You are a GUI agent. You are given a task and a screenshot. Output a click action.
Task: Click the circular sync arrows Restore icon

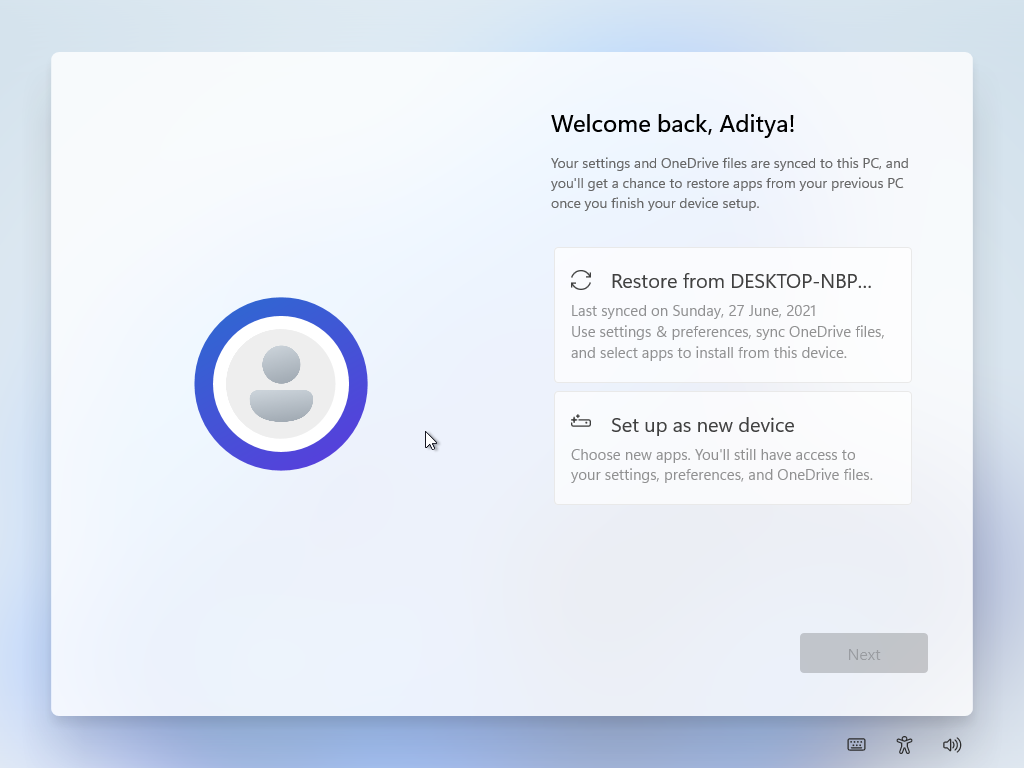point(581,281)
